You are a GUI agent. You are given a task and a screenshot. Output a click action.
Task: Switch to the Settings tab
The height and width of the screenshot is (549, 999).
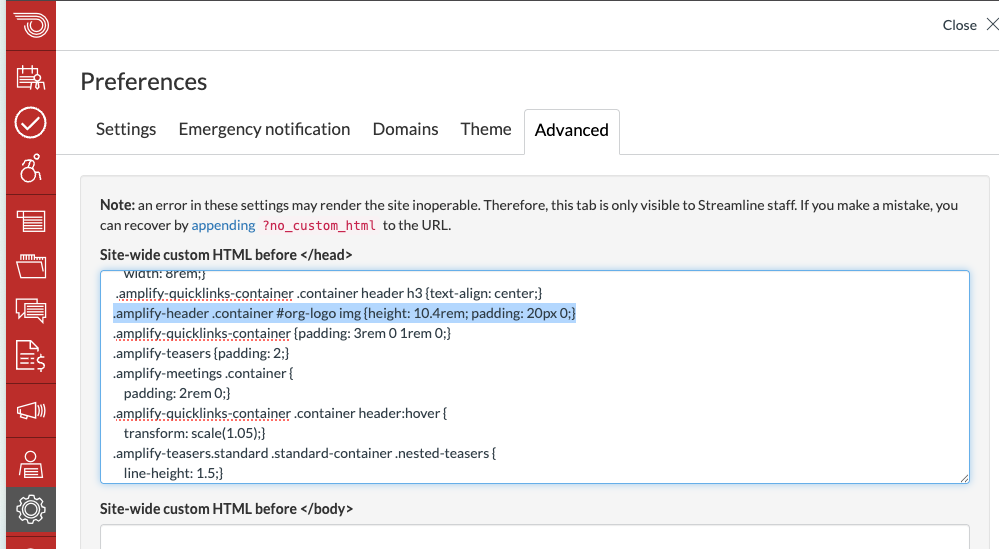pyautogui.click(x=126, y=129)
